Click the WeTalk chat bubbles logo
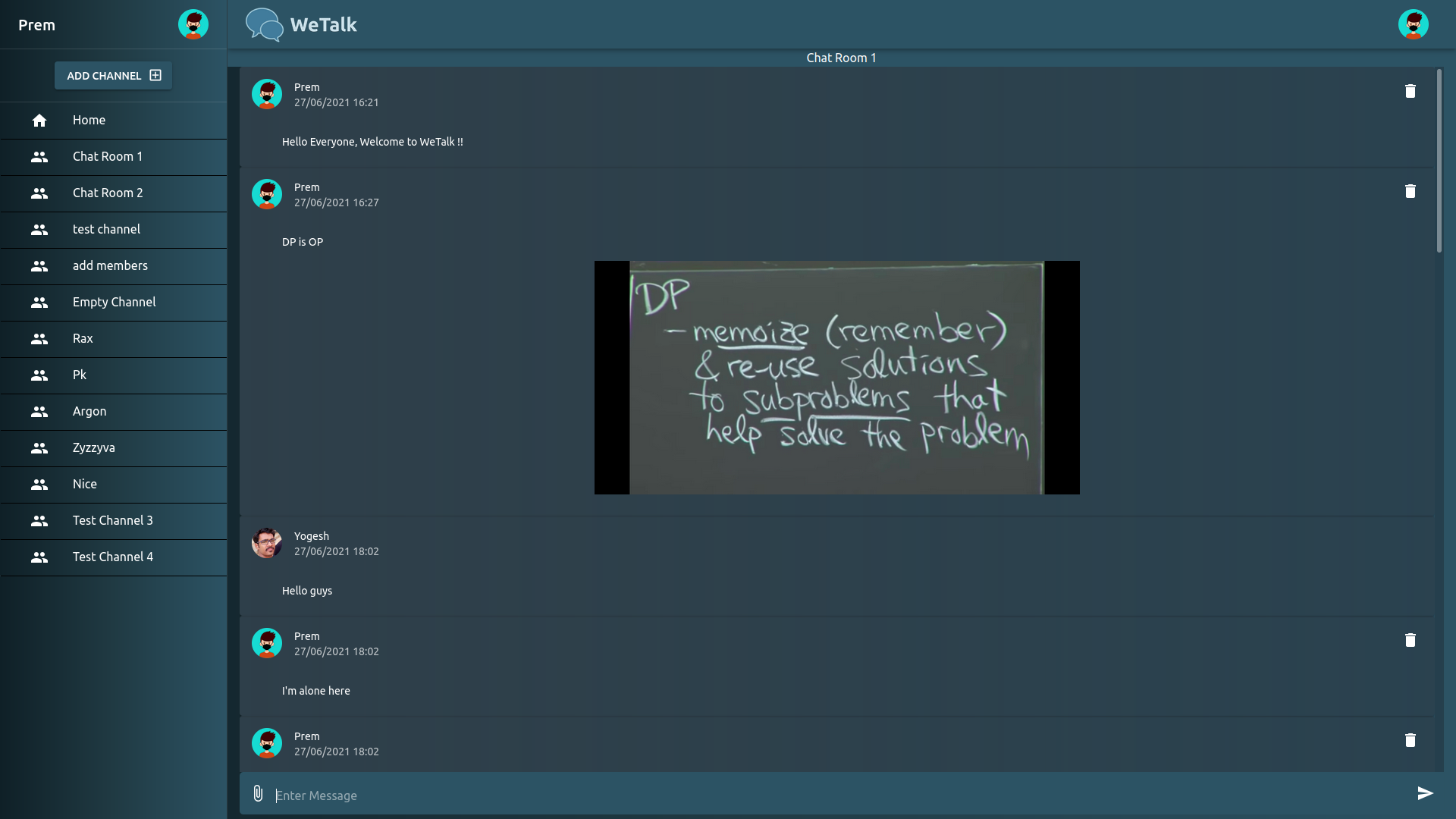The image size is (1456, 819). coord(264,24)
